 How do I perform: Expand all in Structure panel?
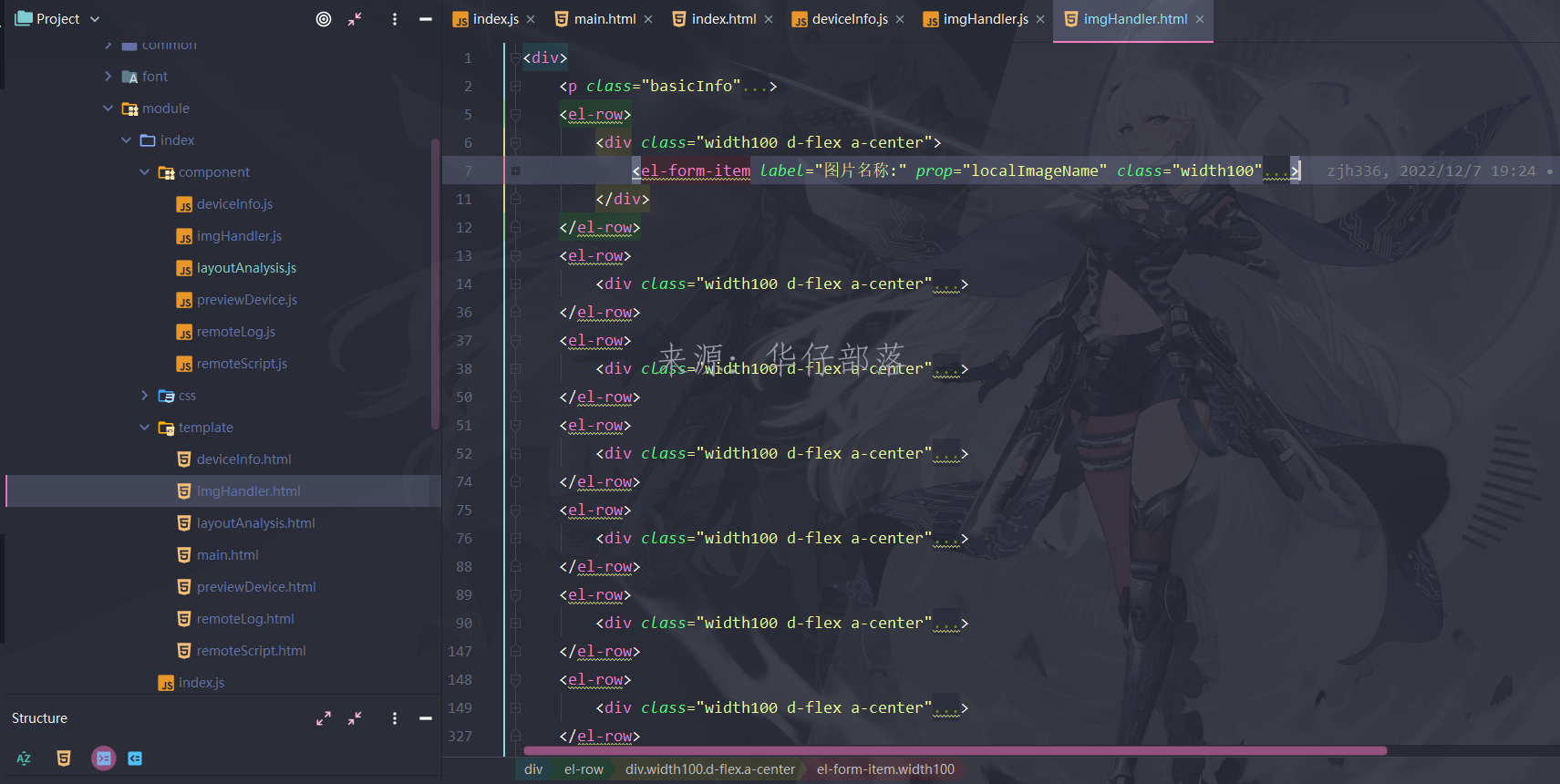pos(324,718)
